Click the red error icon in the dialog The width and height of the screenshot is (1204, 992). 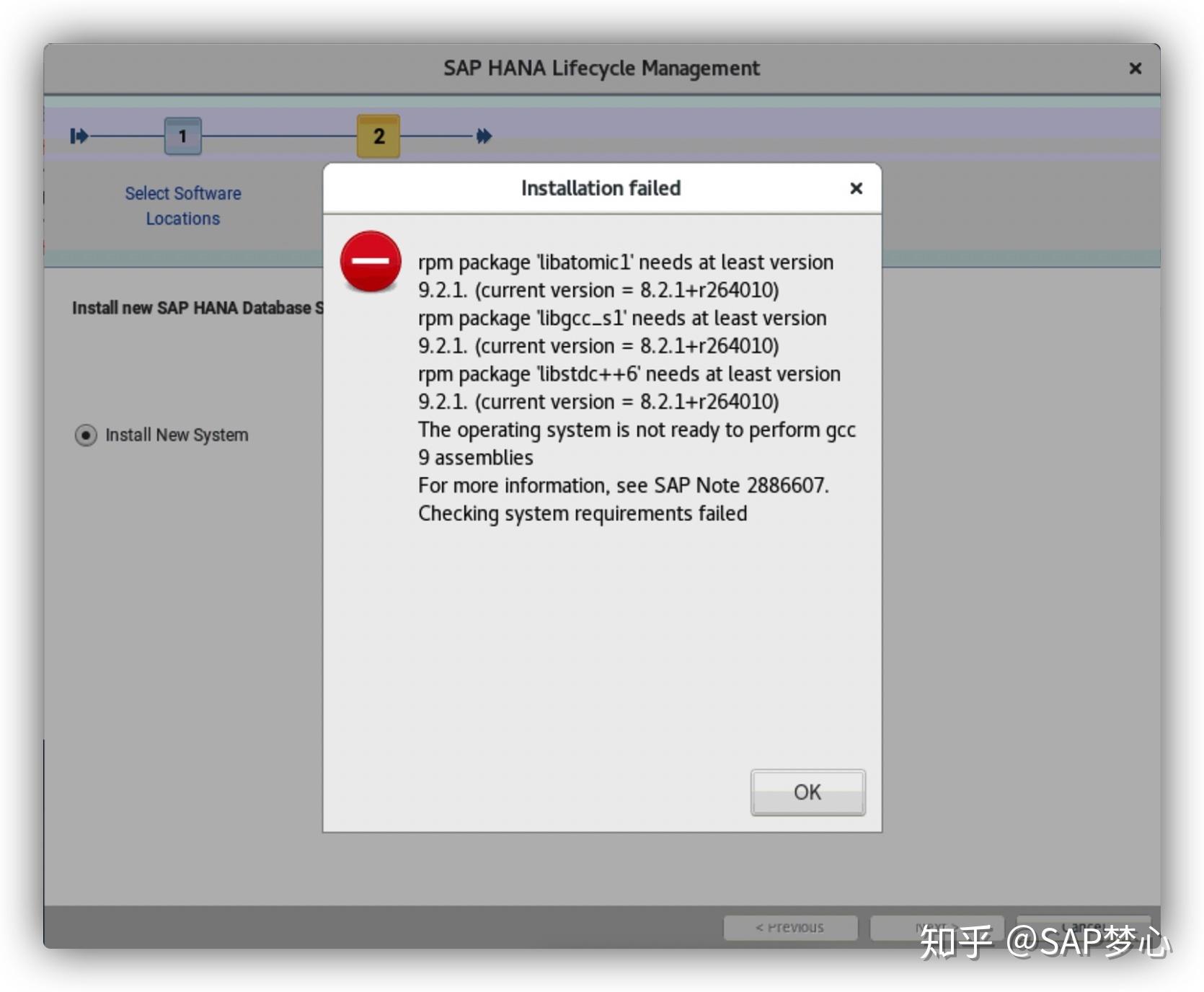371,261
